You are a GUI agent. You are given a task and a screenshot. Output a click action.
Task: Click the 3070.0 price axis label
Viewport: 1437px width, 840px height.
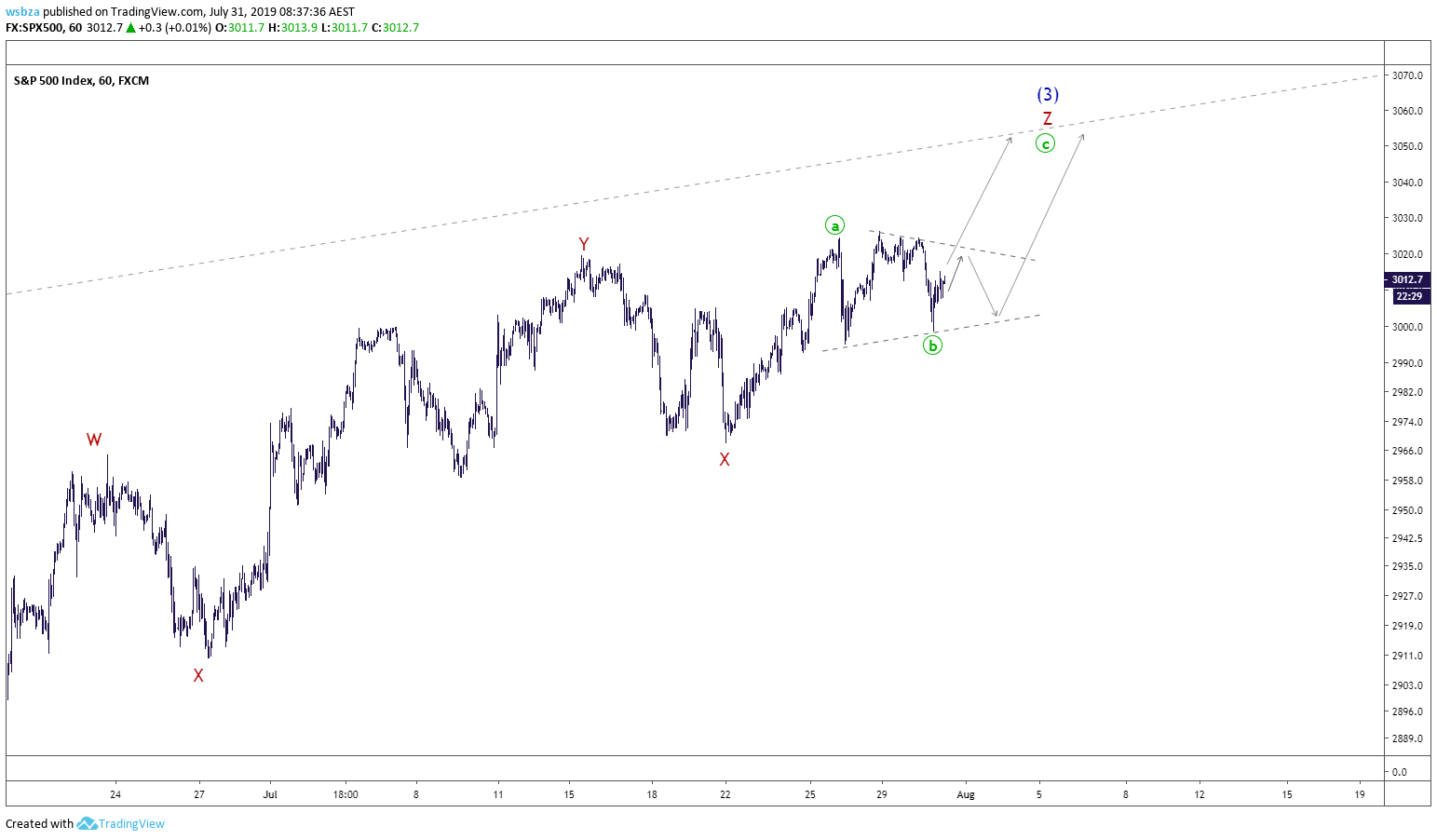[1407, 75]
